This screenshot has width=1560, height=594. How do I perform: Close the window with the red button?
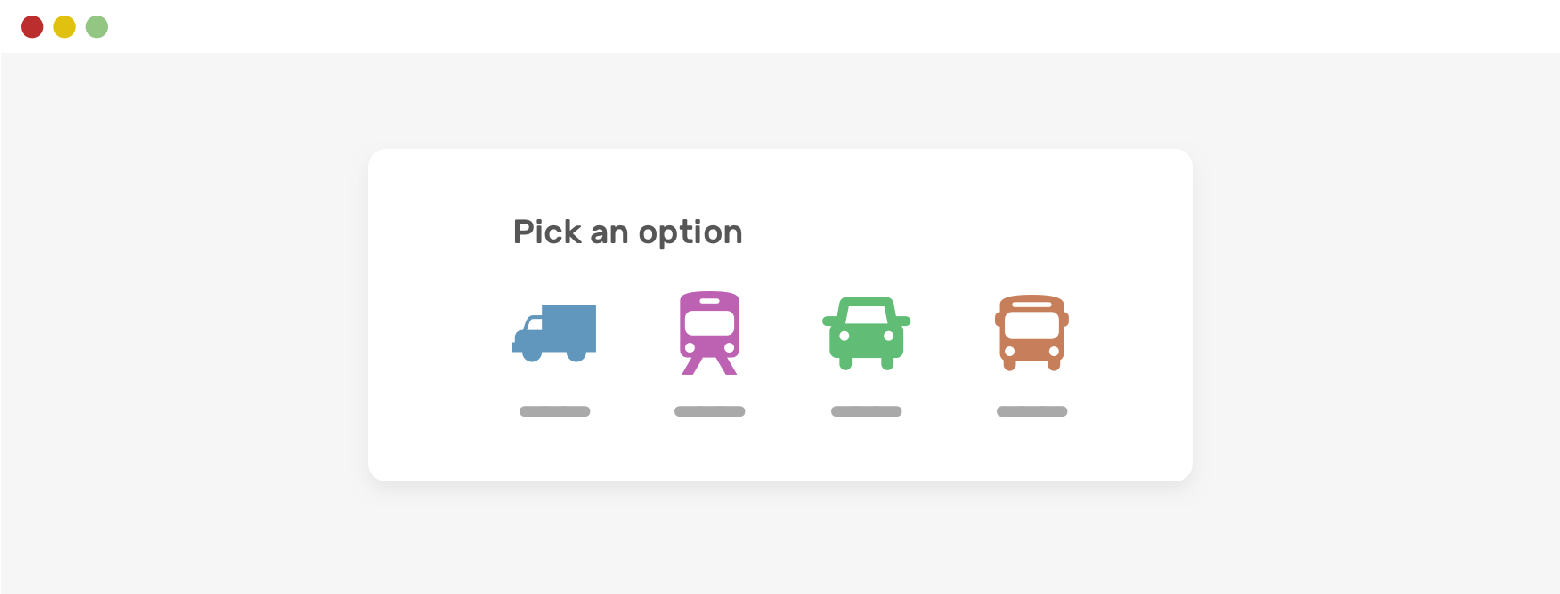pyautogui.click(x=32, y=27)
